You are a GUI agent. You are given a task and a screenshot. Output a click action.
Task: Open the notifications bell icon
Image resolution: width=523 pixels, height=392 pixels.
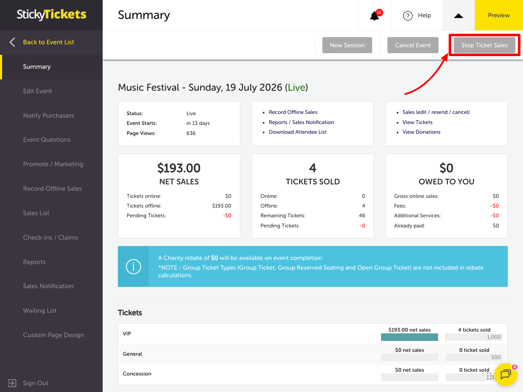(x=375, y=15)
